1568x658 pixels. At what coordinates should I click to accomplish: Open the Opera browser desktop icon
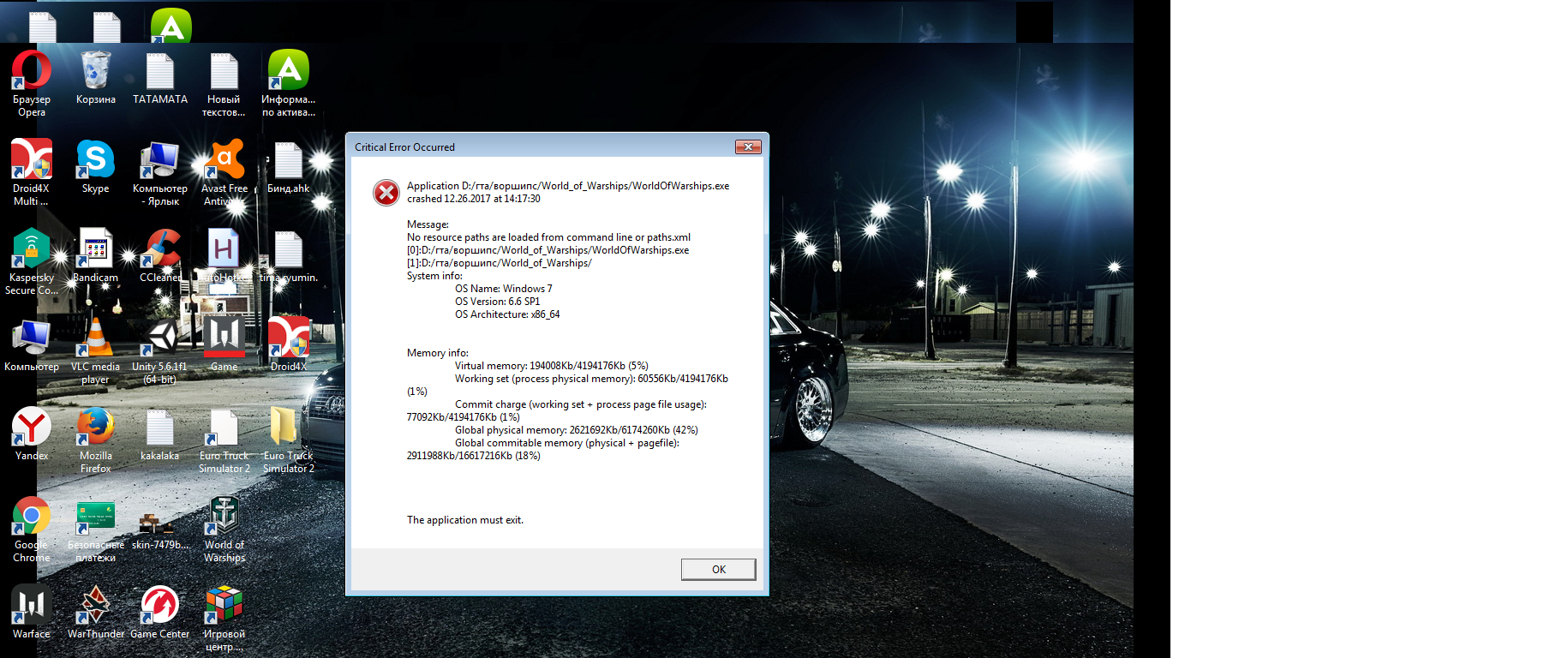coord(32,70)
